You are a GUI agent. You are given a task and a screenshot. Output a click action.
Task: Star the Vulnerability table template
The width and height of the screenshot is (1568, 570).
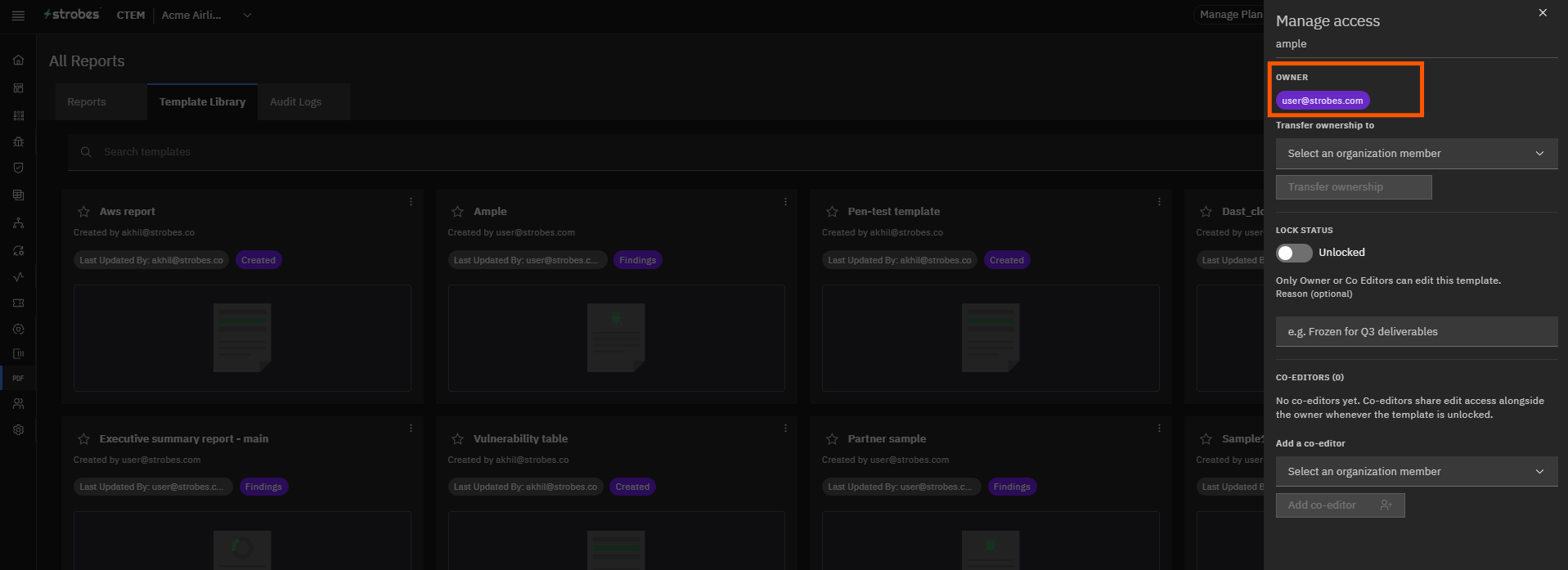[457, 438]
